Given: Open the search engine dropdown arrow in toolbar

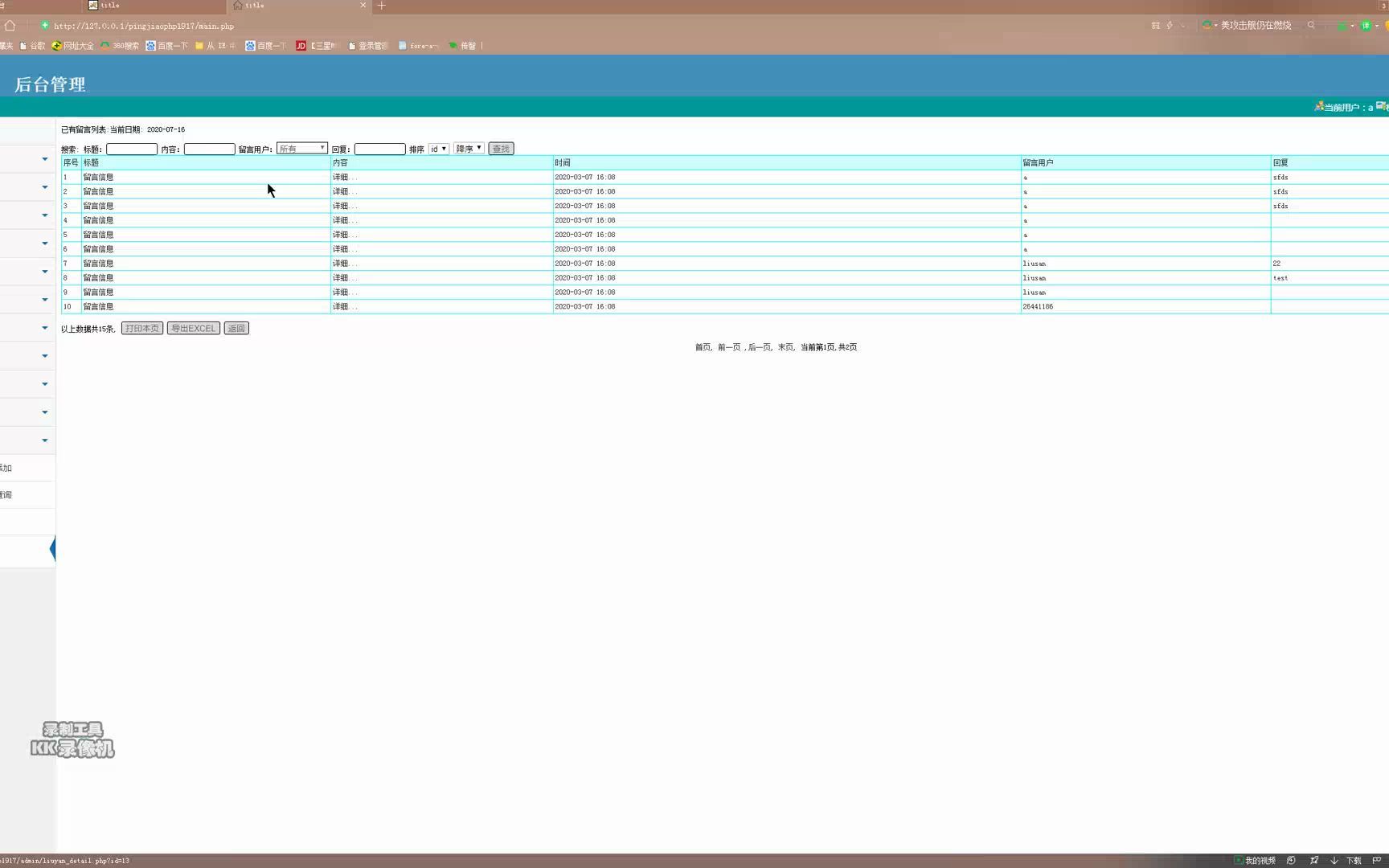Looking at the screenshot, I should (x=1215, y=26).
